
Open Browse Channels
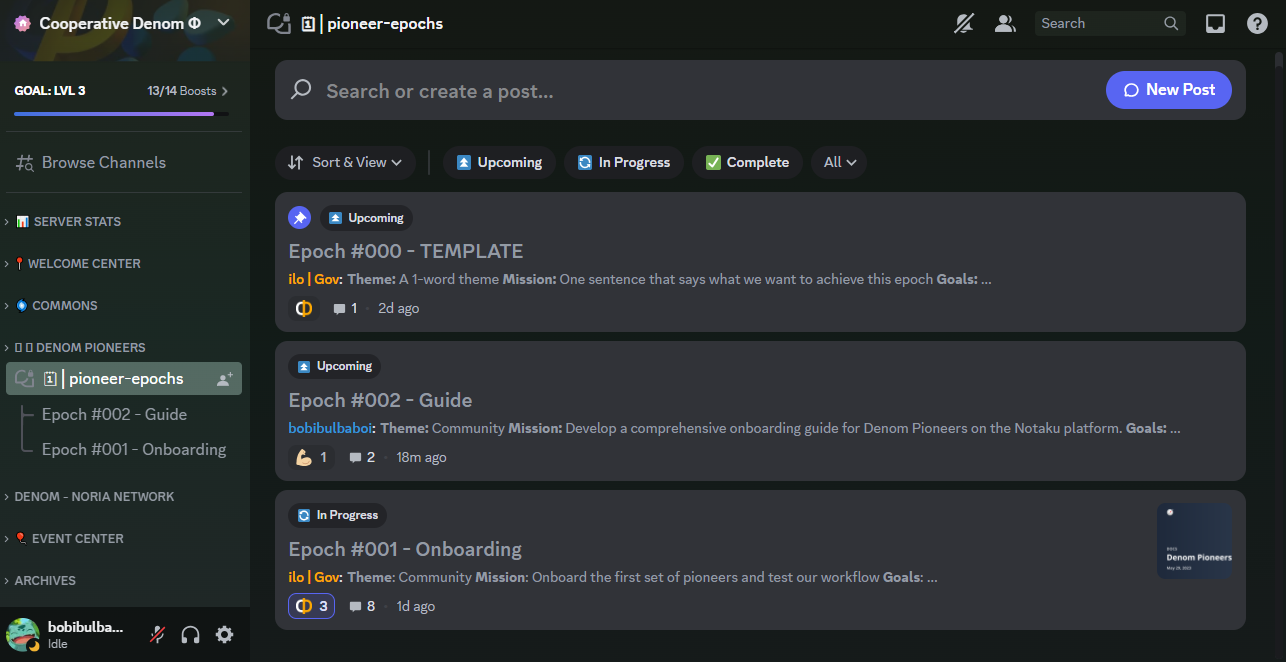pyautogui.click(x=104, y=162)
